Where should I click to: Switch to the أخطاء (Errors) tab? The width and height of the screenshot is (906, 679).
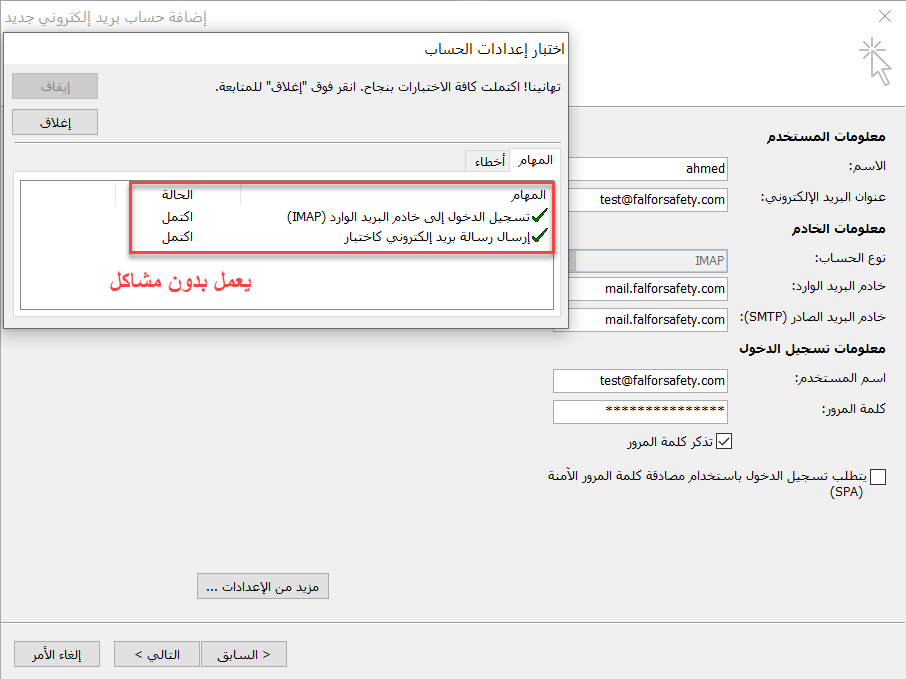click(488, 160)
